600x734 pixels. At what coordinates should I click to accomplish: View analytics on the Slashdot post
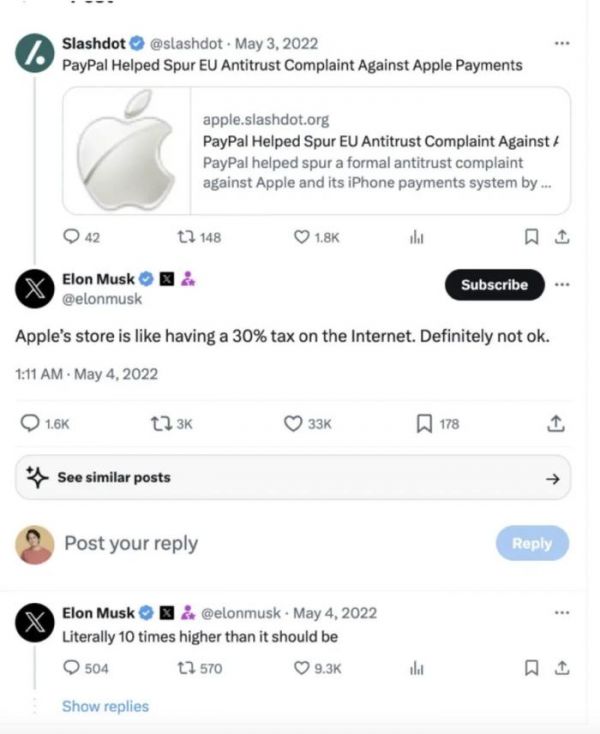416,237
